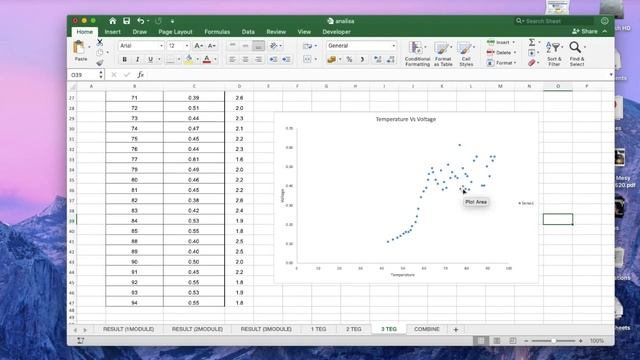Open the 2 TEG sheet tab
Screen dimensions: 640x360
coord(353,329)
